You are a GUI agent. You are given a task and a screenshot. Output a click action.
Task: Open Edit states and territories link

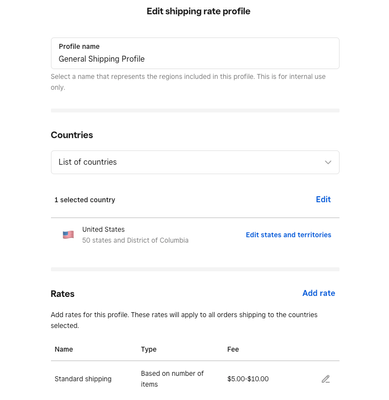point(288,235)
